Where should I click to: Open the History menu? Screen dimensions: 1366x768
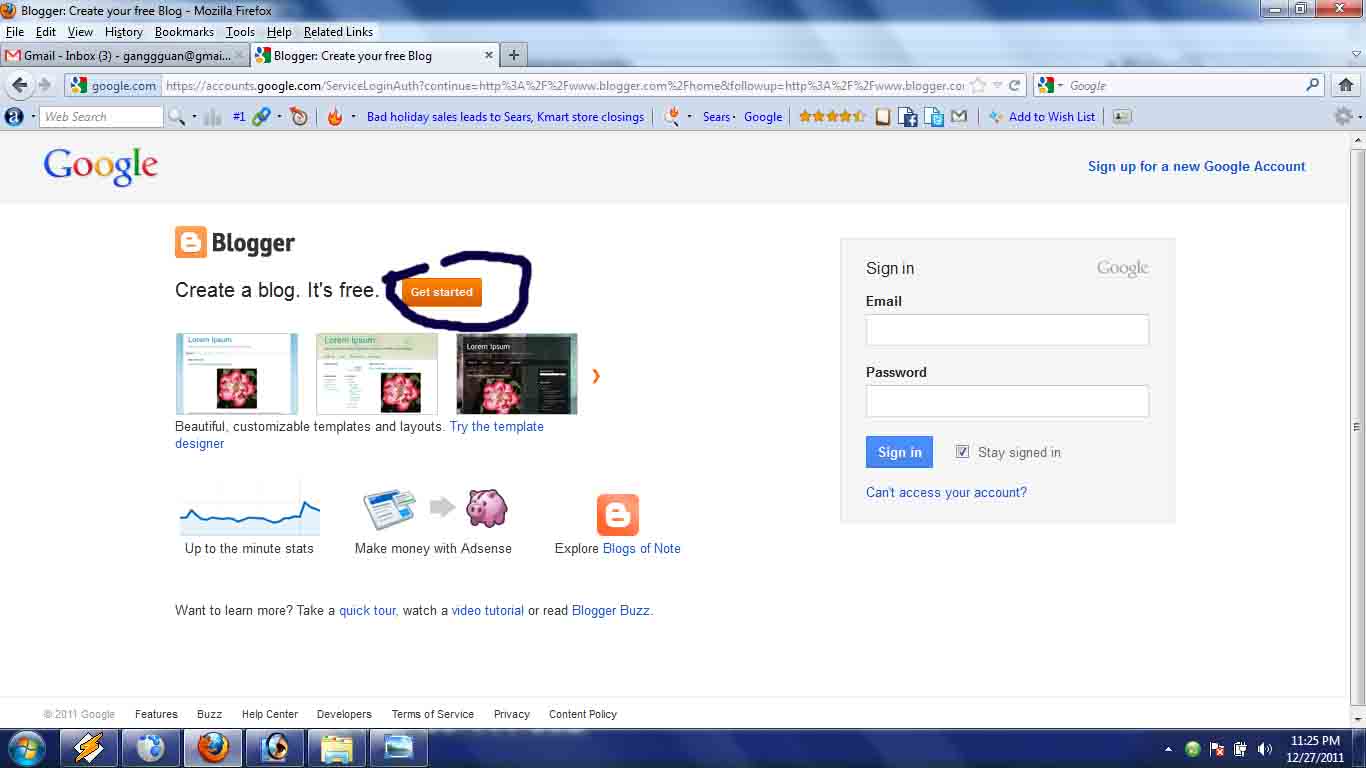(x=124, y=32)
